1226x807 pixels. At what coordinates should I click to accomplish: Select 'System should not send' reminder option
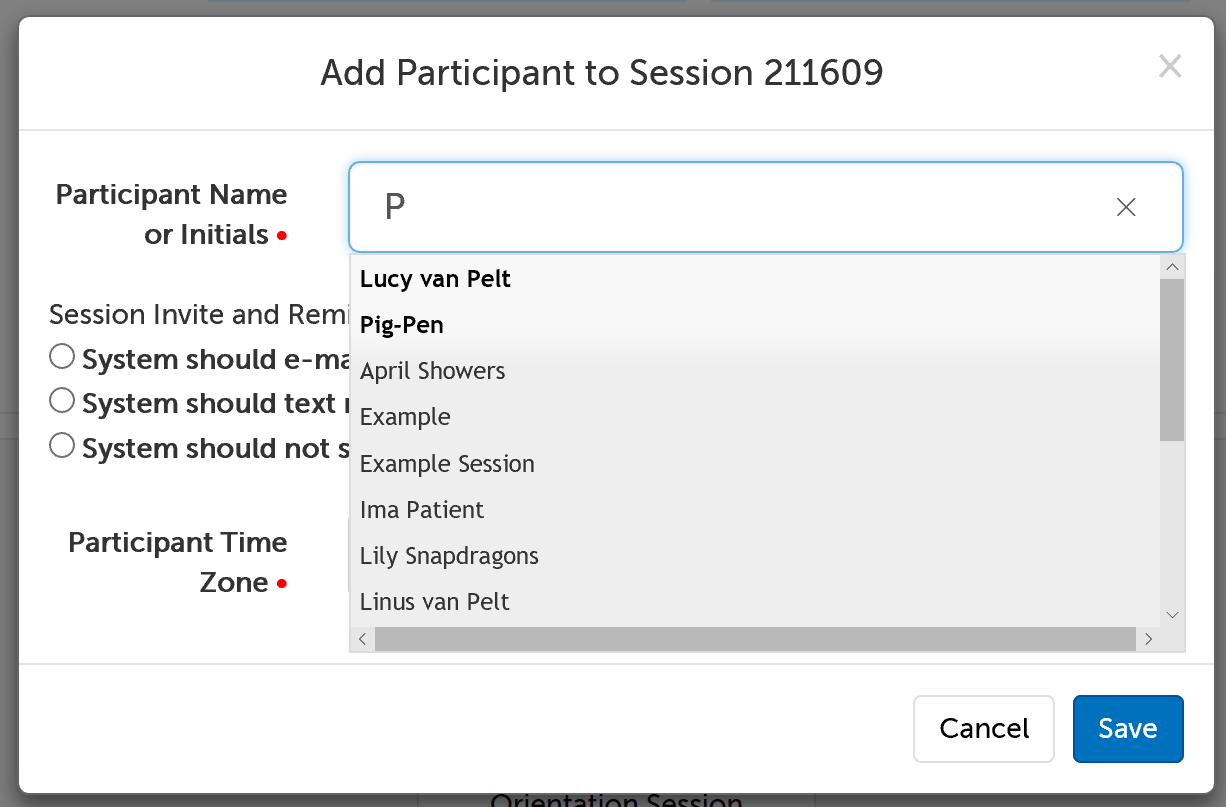tap(61, 445)
